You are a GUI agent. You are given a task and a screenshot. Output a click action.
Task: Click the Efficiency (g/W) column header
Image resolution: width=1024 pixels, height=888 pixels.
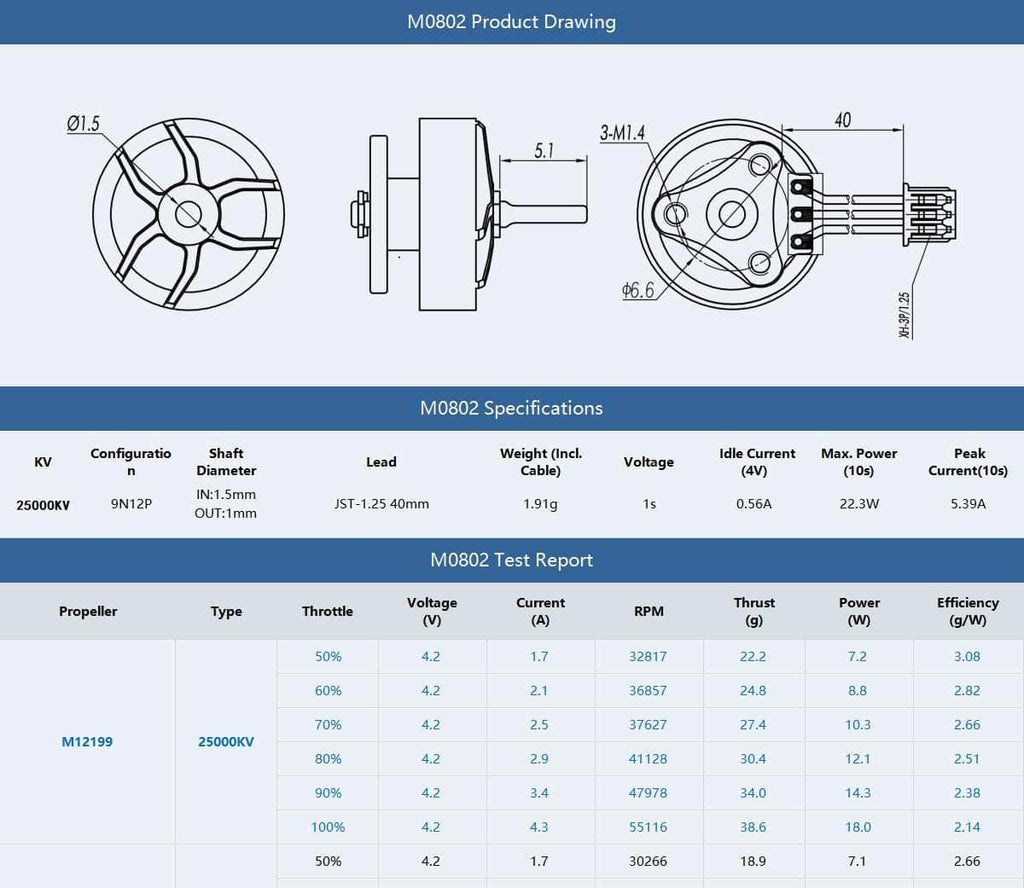[x=967, y=611]
